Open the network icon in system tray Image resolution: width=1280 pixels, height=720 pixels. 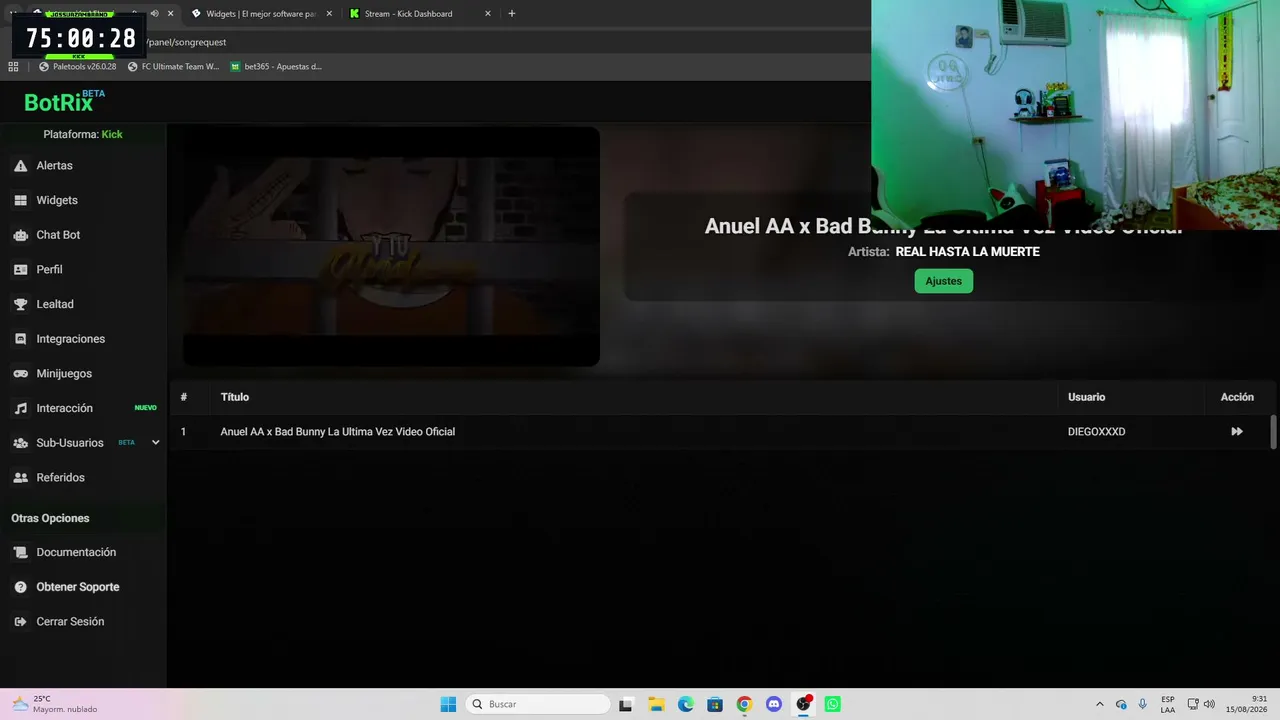(1192, 704)
